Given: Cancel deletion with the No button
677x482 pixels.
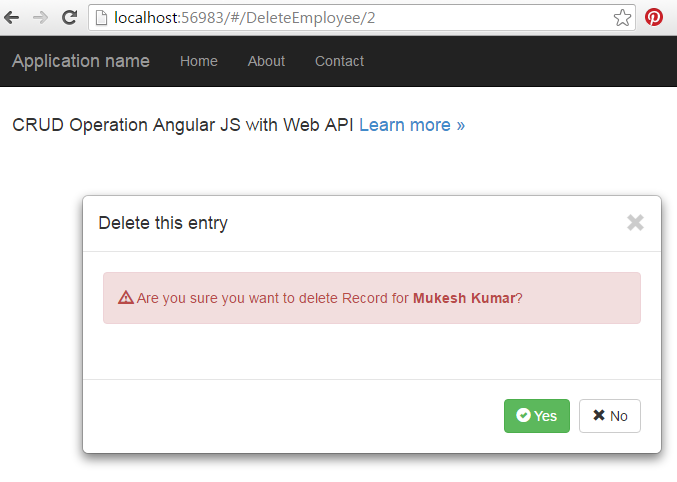Looking at the screenshot, I should tap(610, 416).
